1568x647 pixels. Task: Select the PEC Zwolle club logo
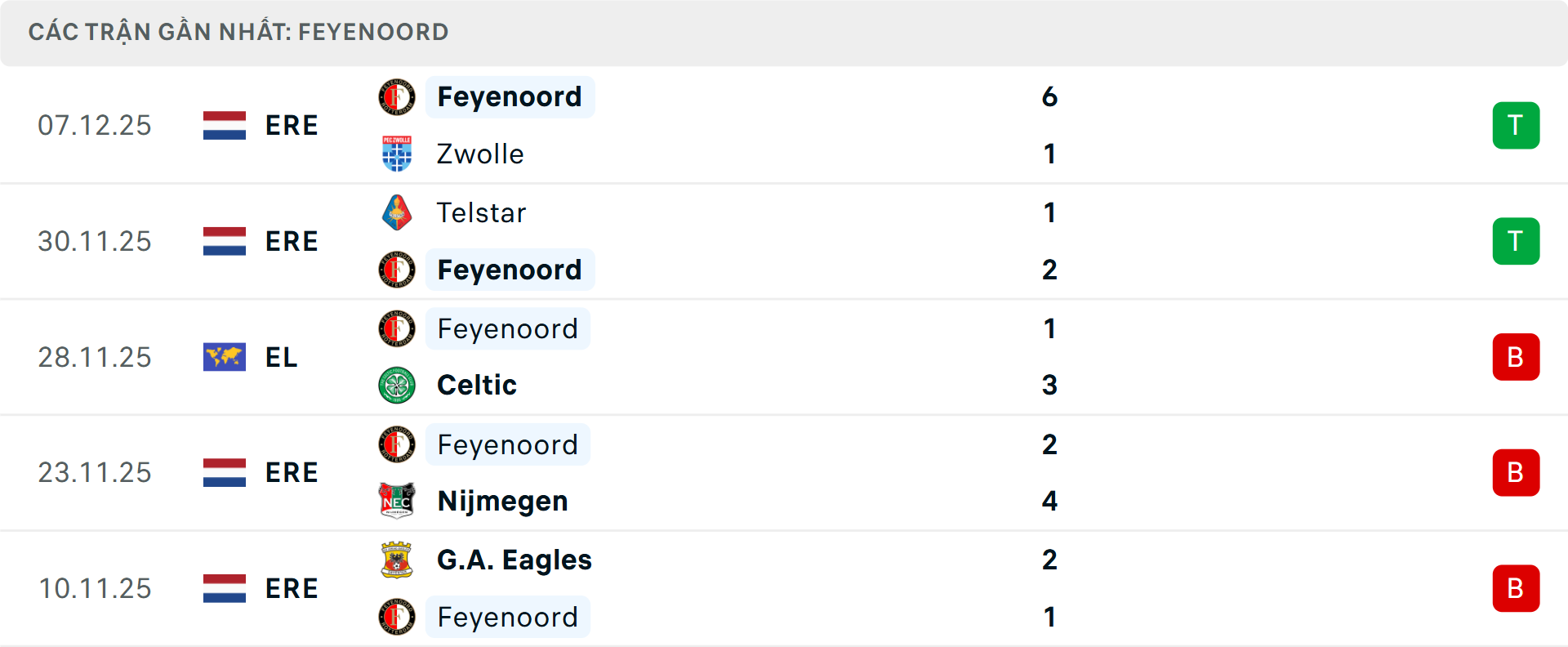click(x=397, y=154)
